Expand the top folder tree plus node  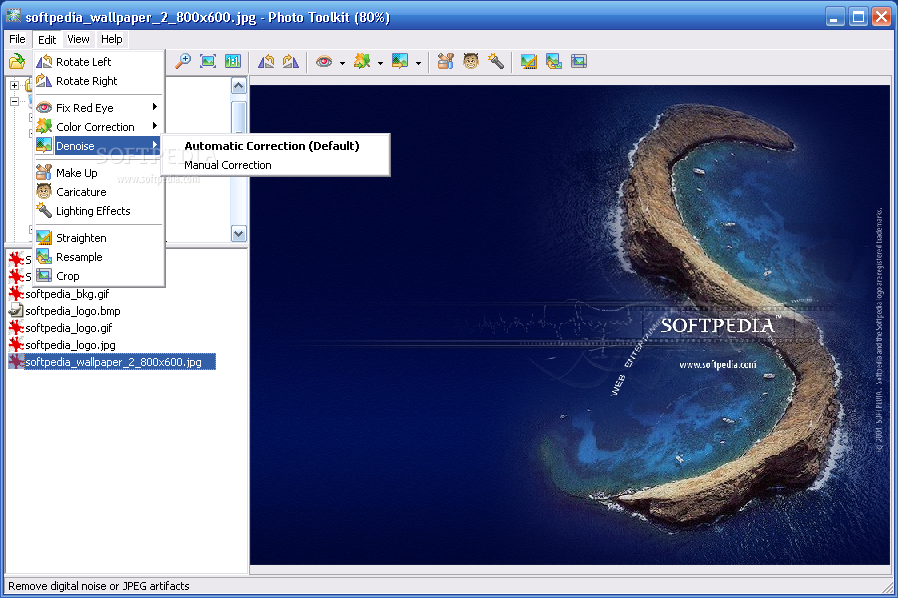14,85
